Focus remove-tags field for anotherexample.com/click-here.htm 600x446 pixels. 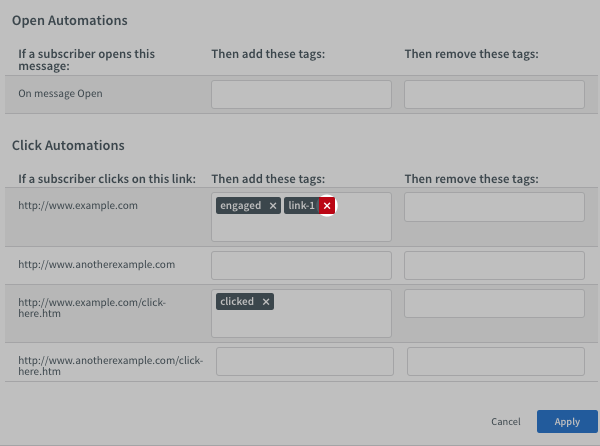click(496, 361)
